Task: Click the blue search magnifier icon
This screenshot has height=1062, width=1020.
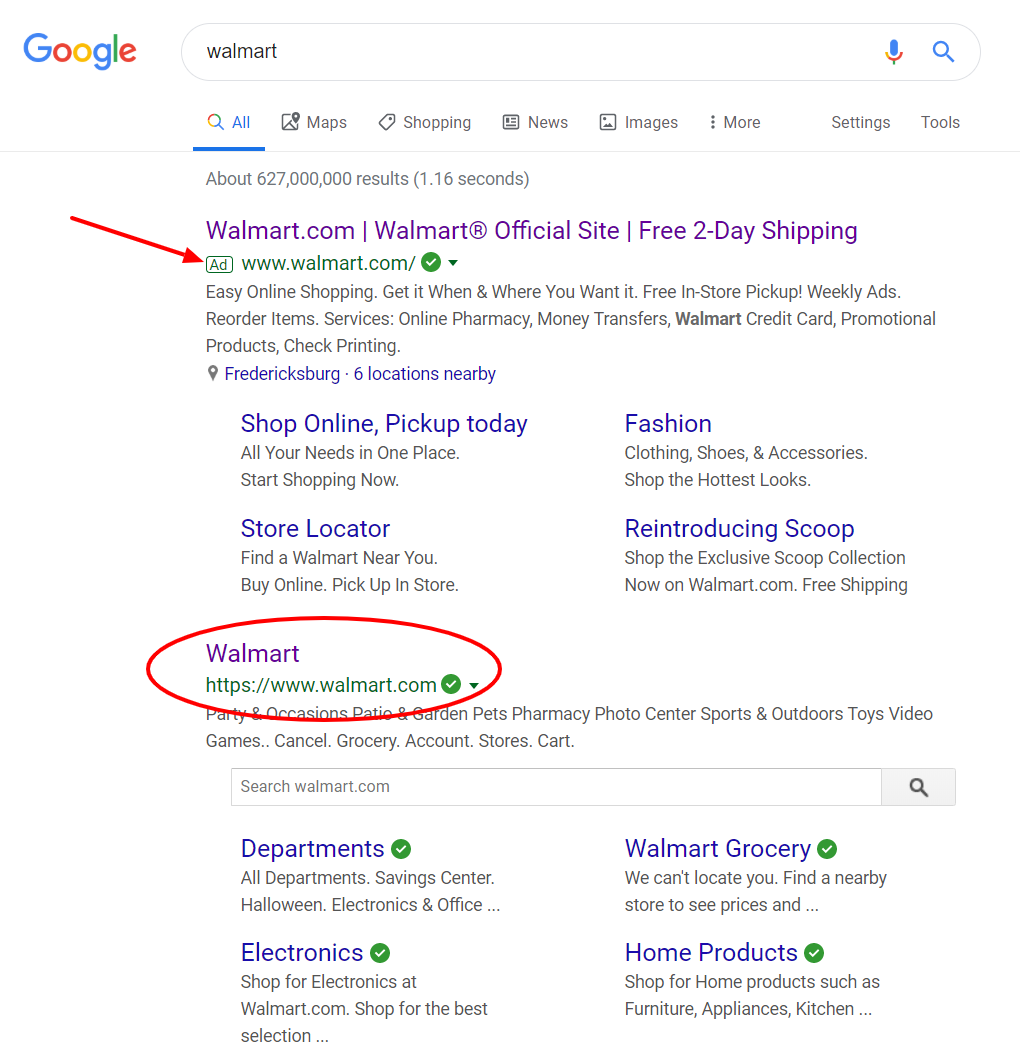Action: pyautogui.click(x=943, y=51)
